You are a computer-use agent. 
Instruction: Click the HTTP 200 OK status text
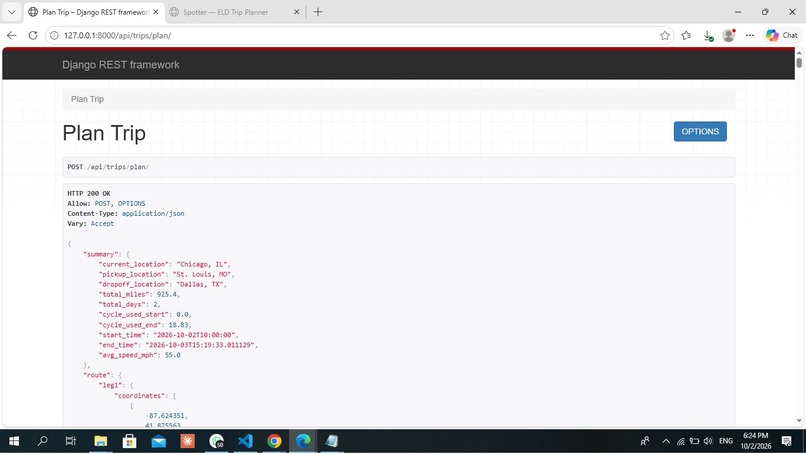point(89,193)
